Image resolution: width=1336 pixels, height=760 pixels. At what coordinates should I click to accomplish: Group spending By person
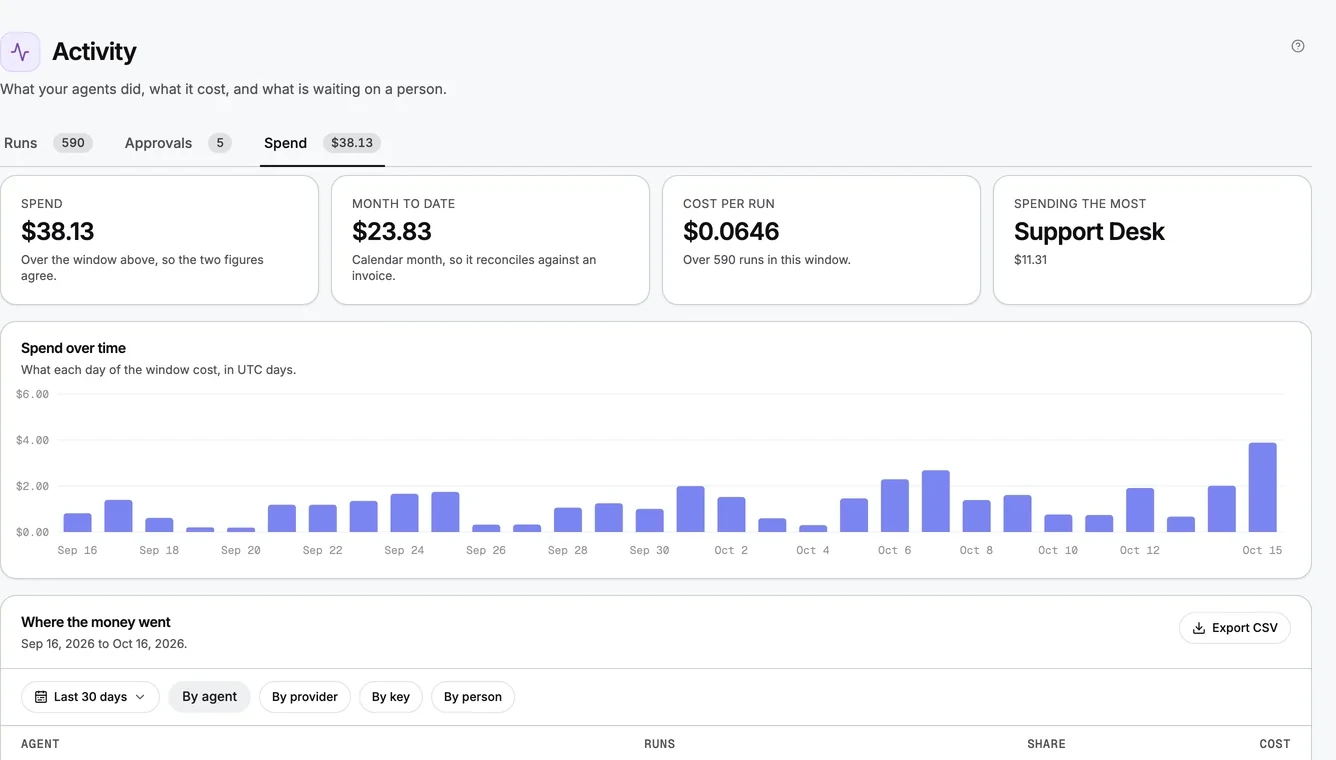[473, 697]
